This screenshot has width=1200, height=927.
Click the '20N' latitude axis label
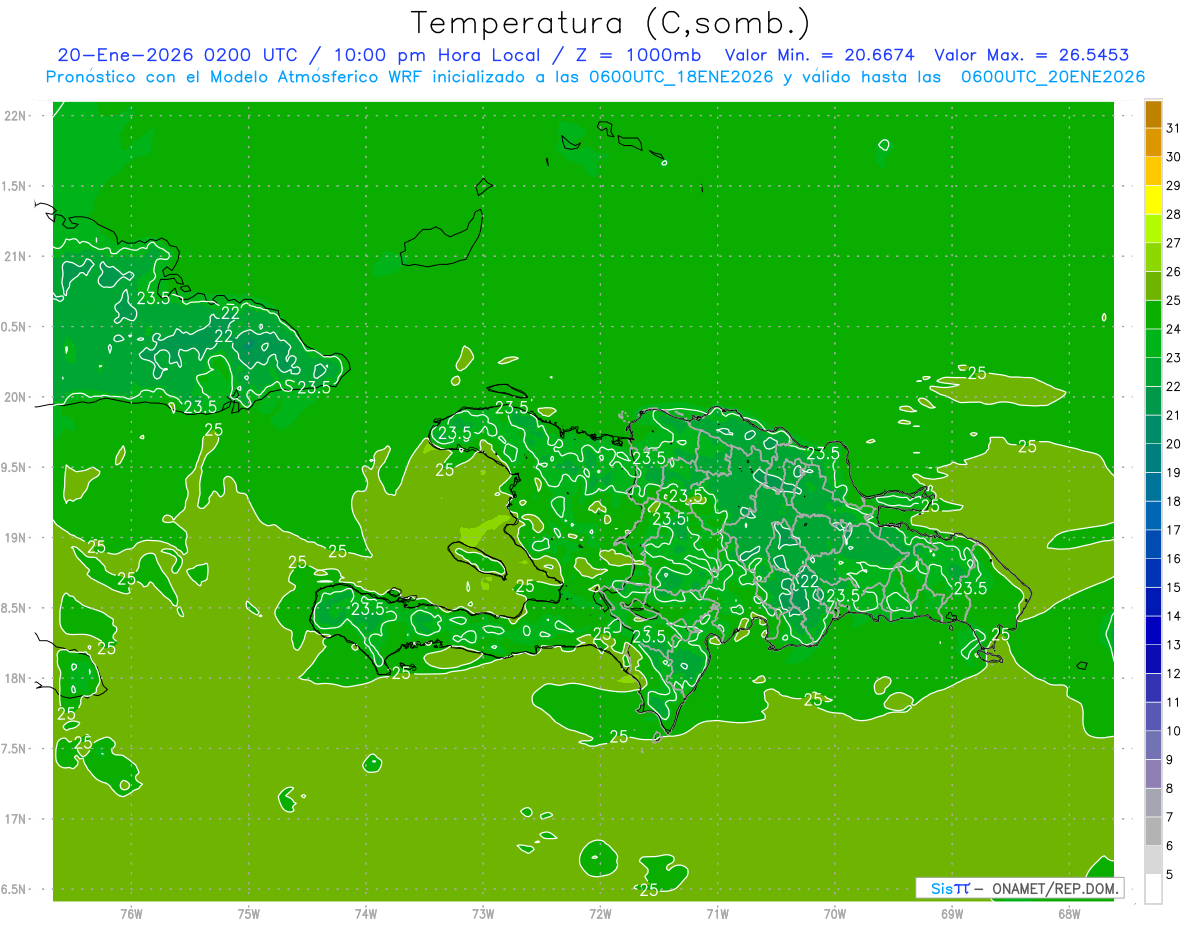(x=17, y=397)
